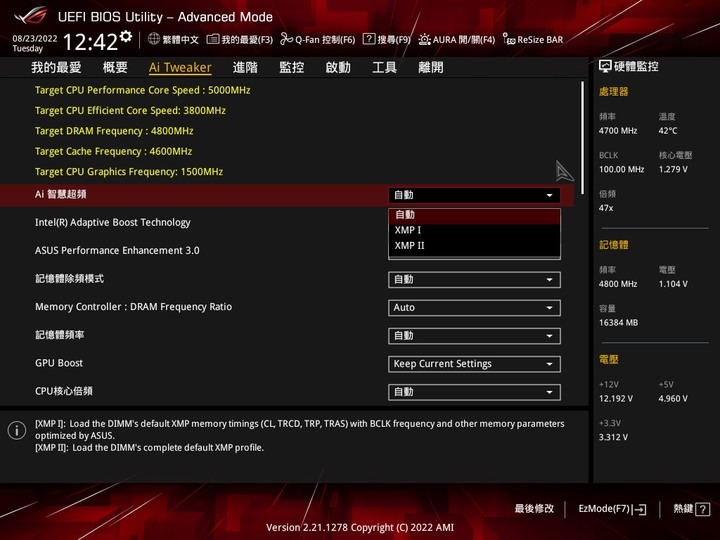Click 最後修改 button
Image resolution: width=720 pixels, height=540 pixels.
[x=534, y=509]
